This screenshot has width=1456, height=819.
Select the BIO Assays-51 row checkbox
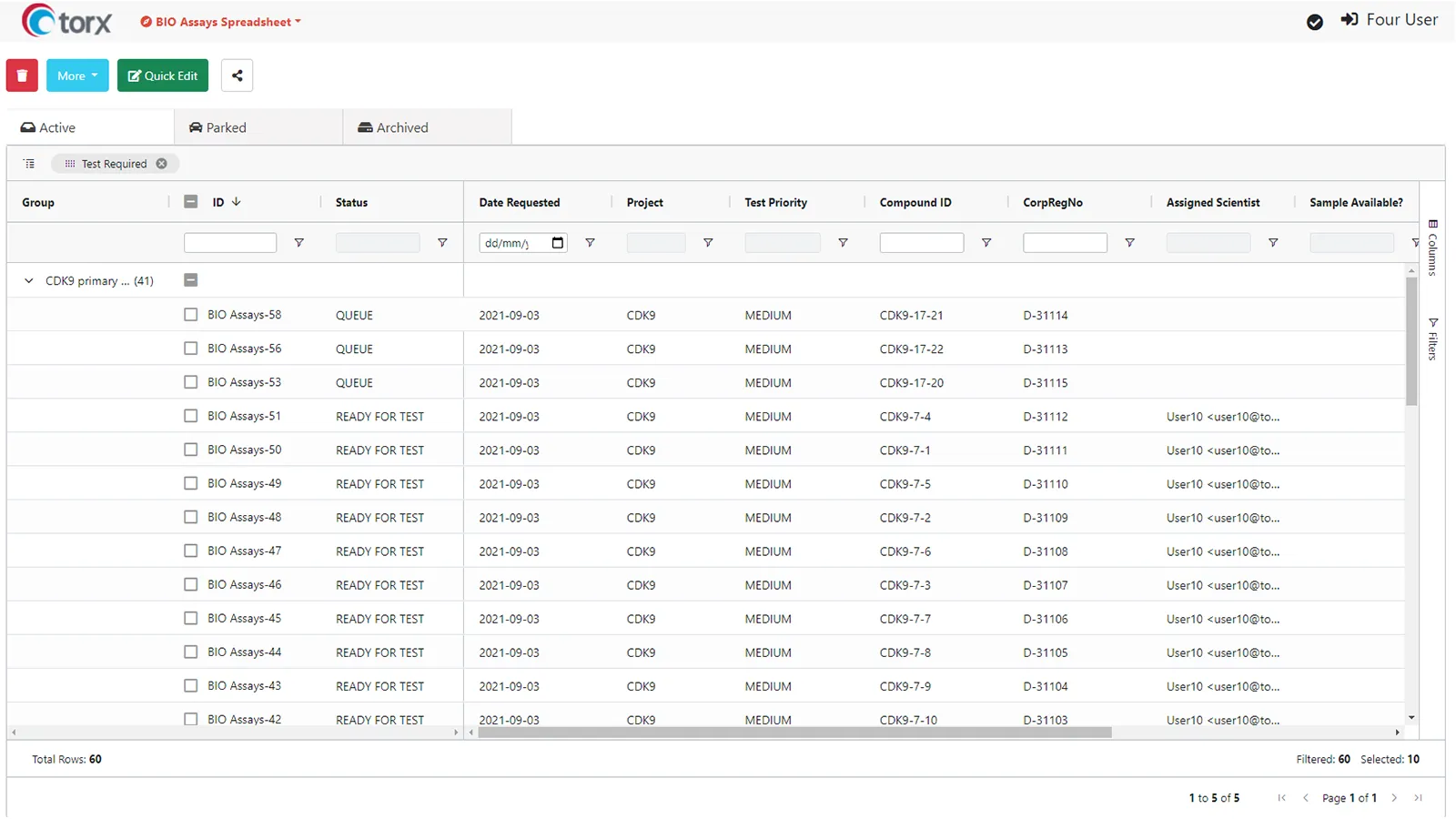coord(190,416)
